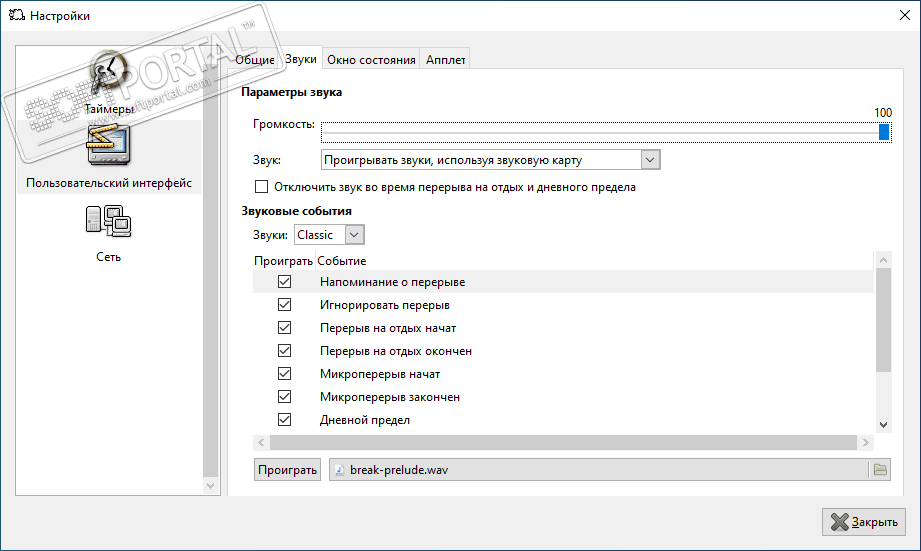
Task: Select the Дневной предел row text
Action: [x=365, y=420]
